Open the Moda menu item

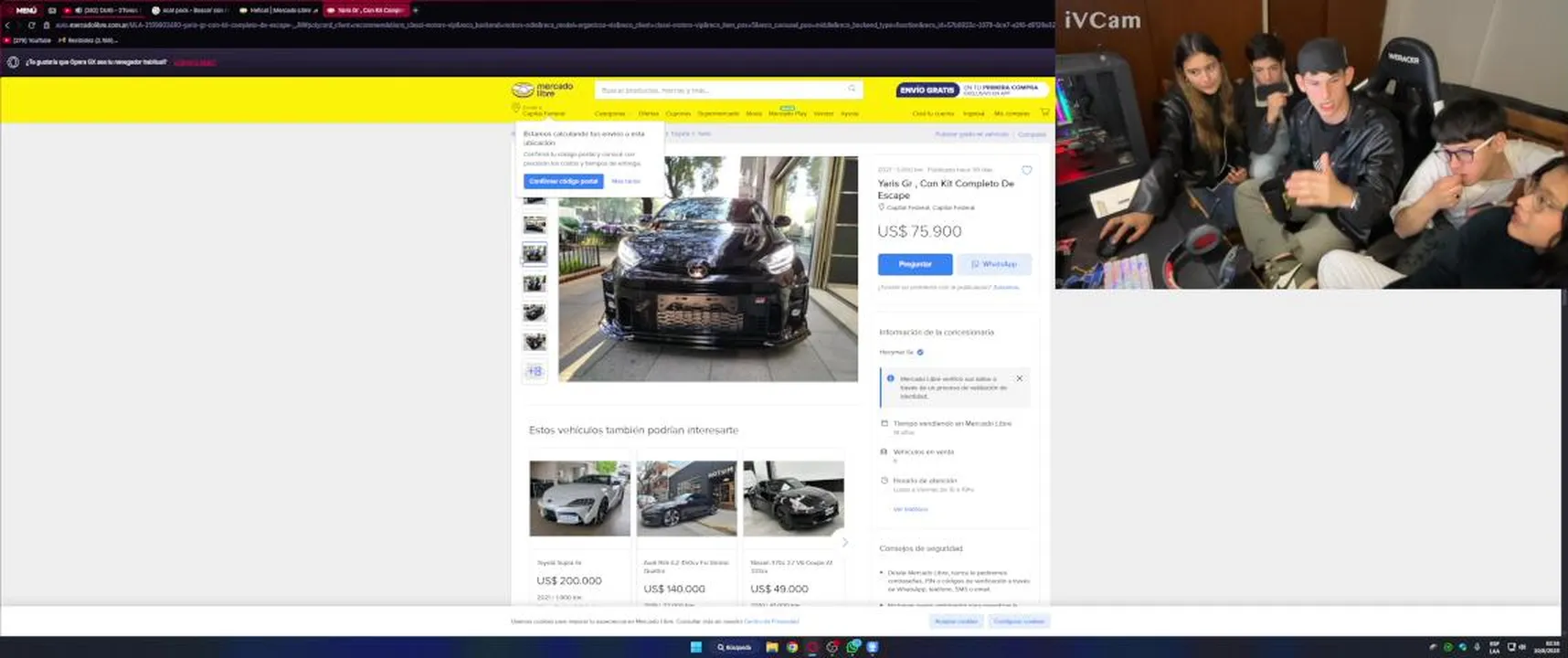[754, 113]
